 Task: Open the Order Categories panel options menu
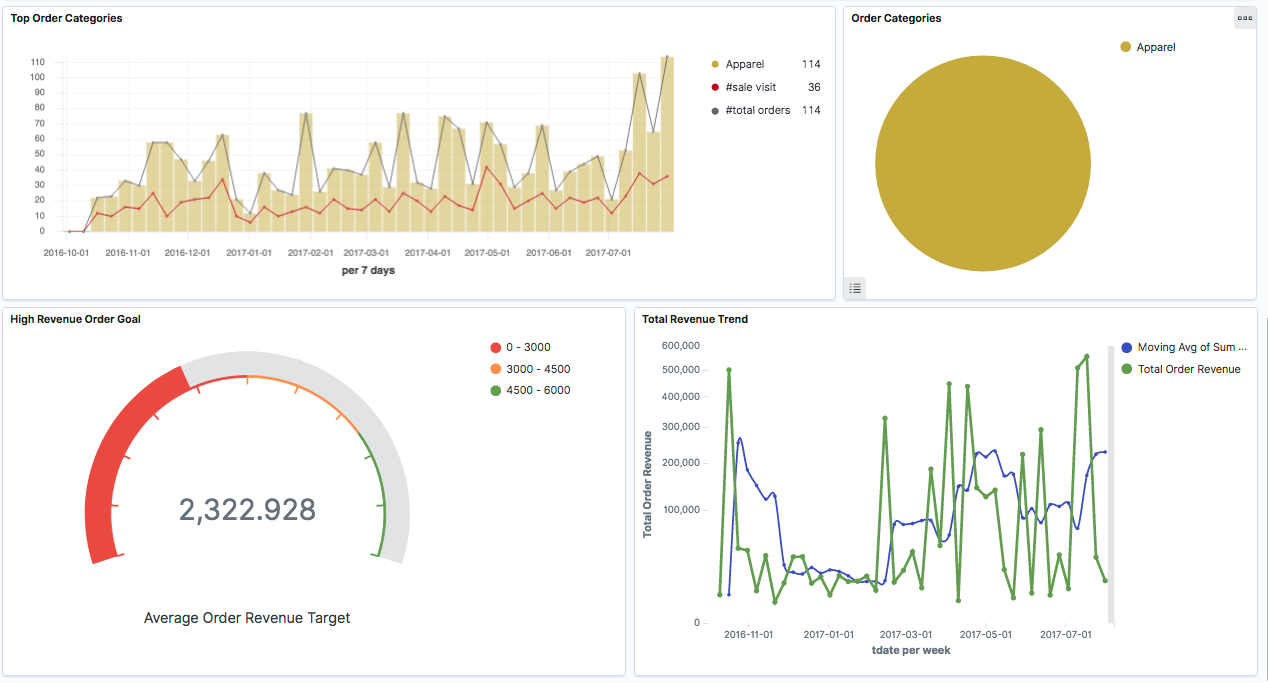pyautogui.click(x=1245, y=17)
